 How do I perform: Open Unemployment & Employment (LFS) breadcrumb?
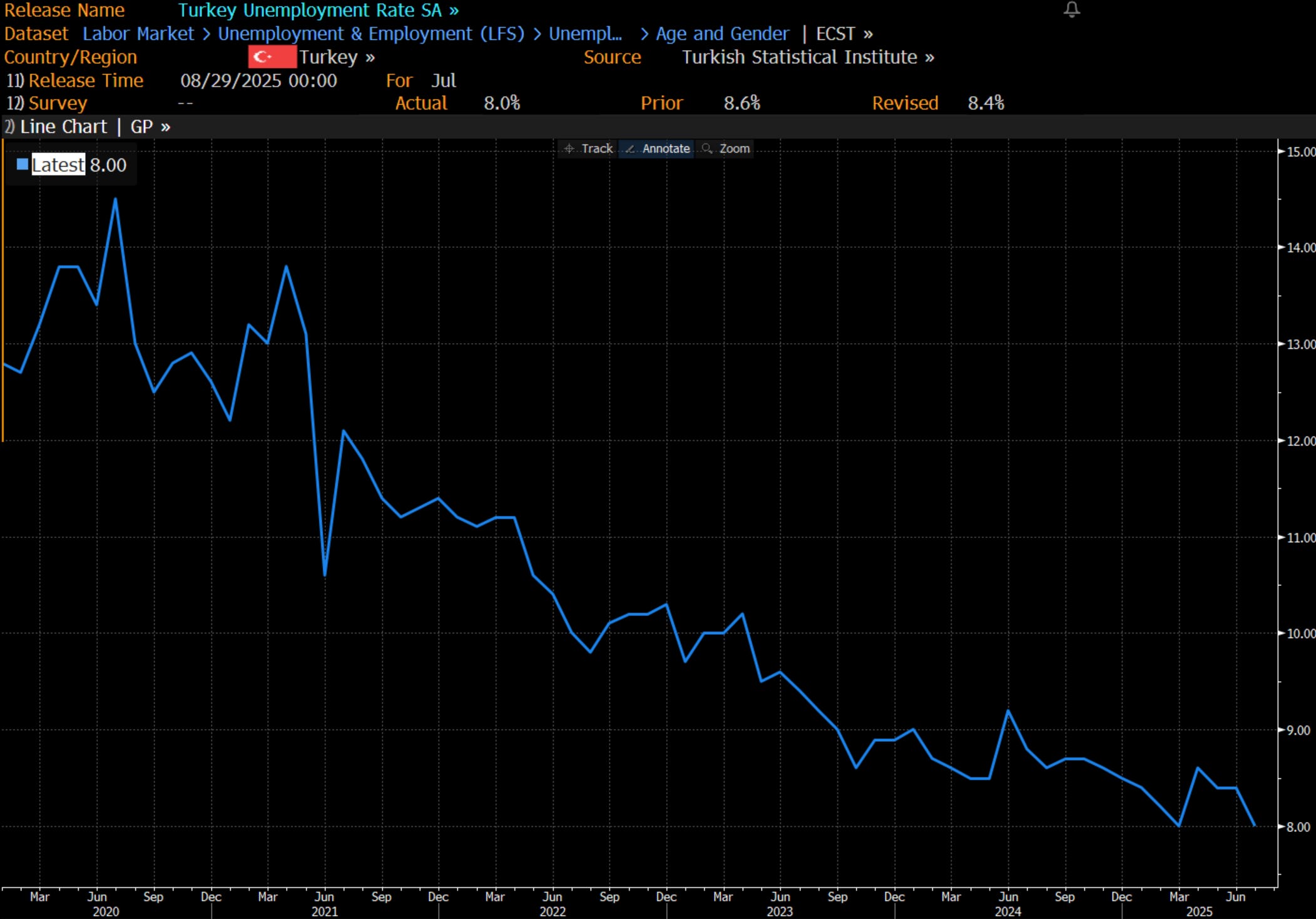pyautogui.click(x=370, y=34)
